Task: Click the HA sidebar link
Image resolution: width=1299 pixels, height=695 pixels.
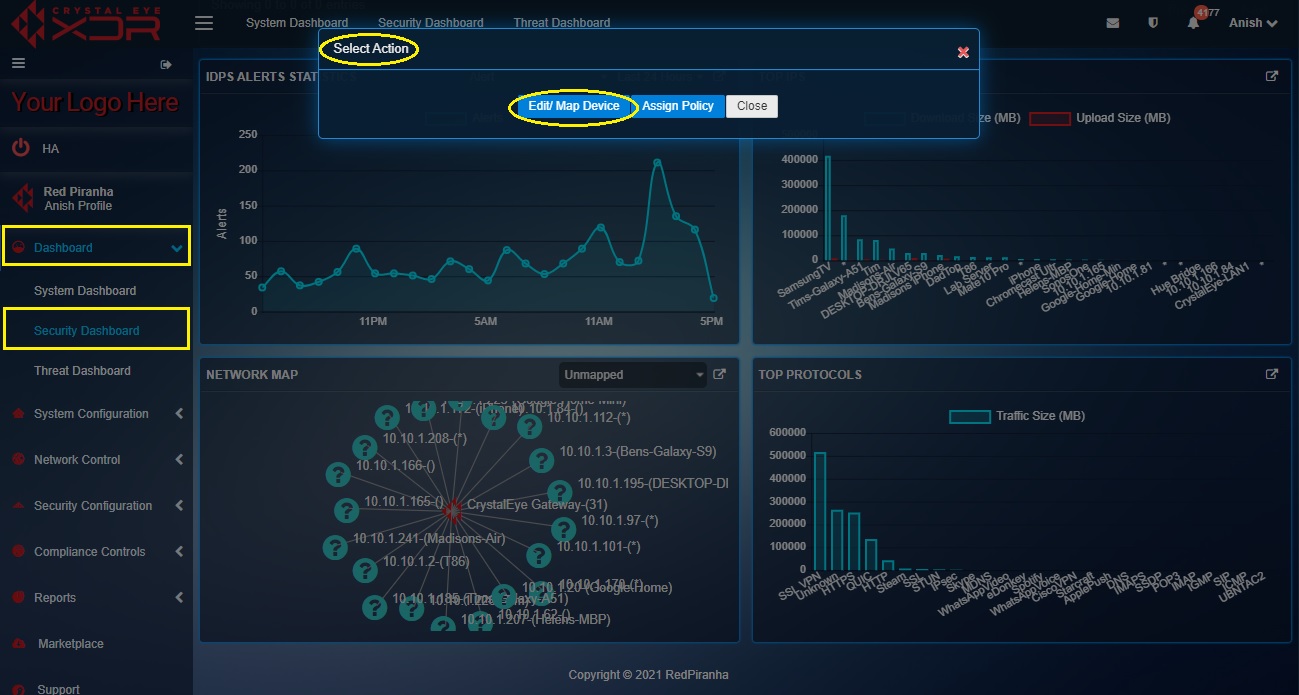Action: (51, 149)
